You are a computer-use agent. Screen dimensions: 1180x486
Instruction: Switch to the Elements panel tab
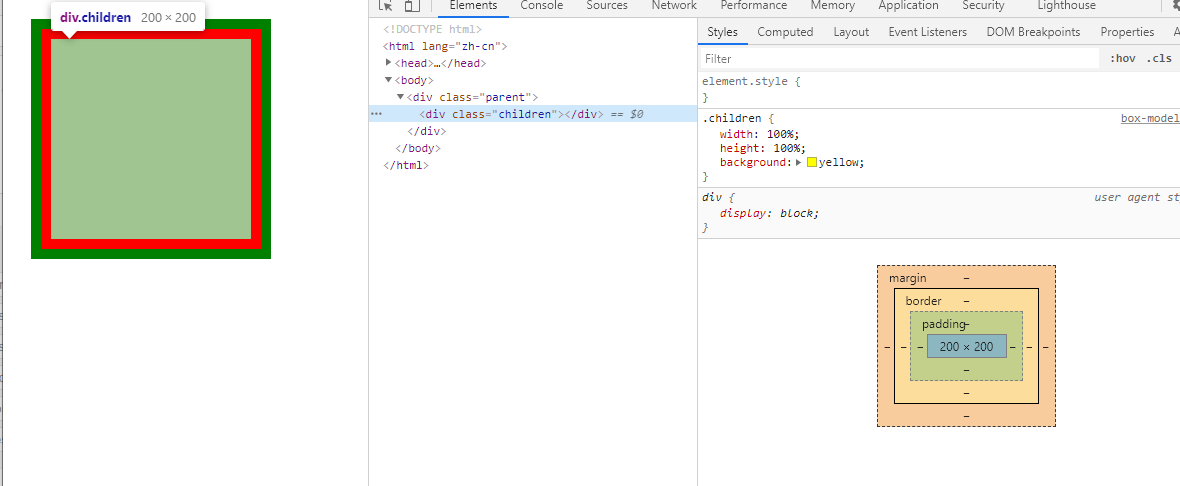point(473,5)
